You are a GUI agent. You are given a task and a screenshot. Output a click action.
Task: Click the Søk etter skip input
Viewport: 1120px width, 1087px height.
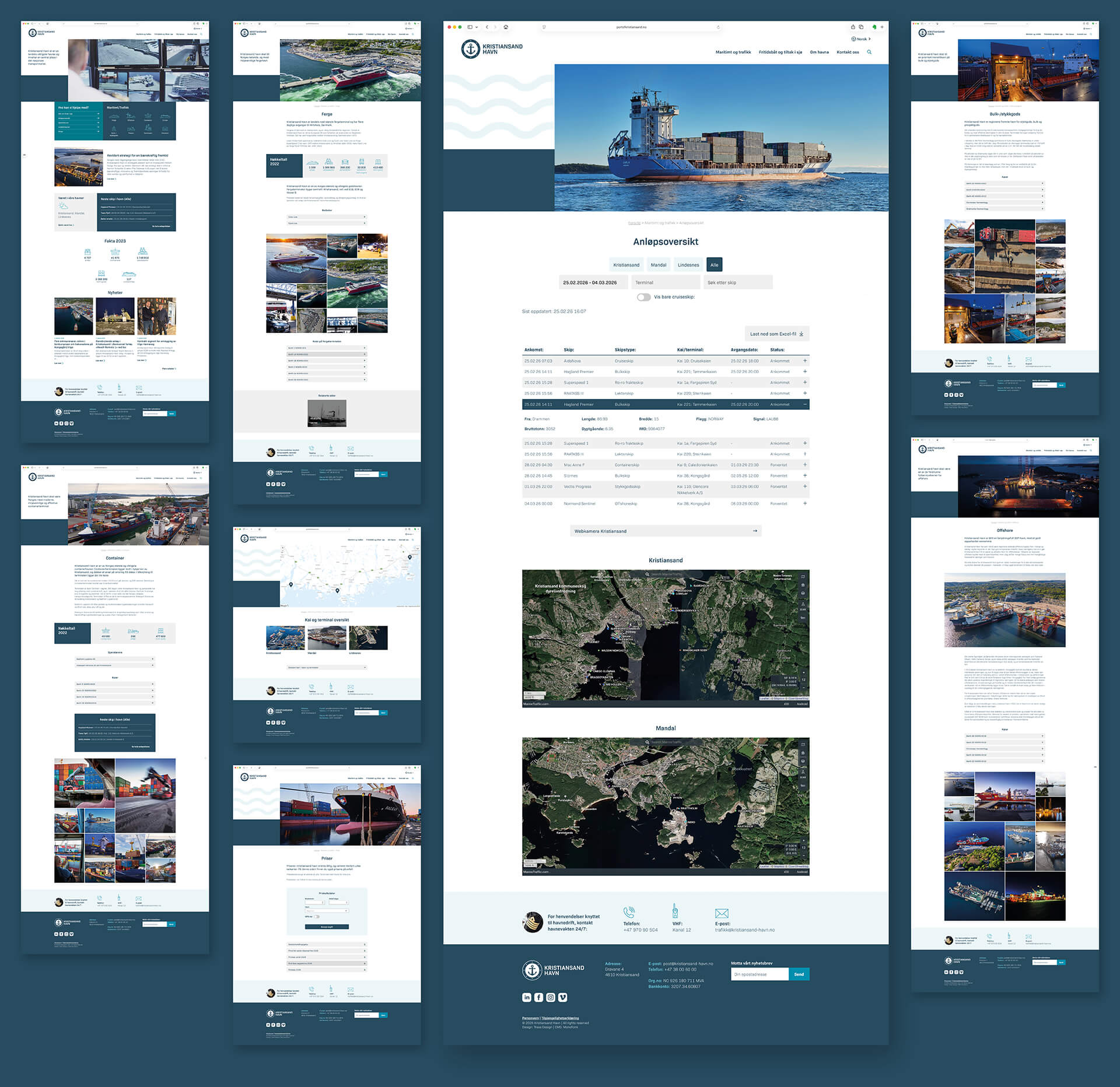[737, 282]
